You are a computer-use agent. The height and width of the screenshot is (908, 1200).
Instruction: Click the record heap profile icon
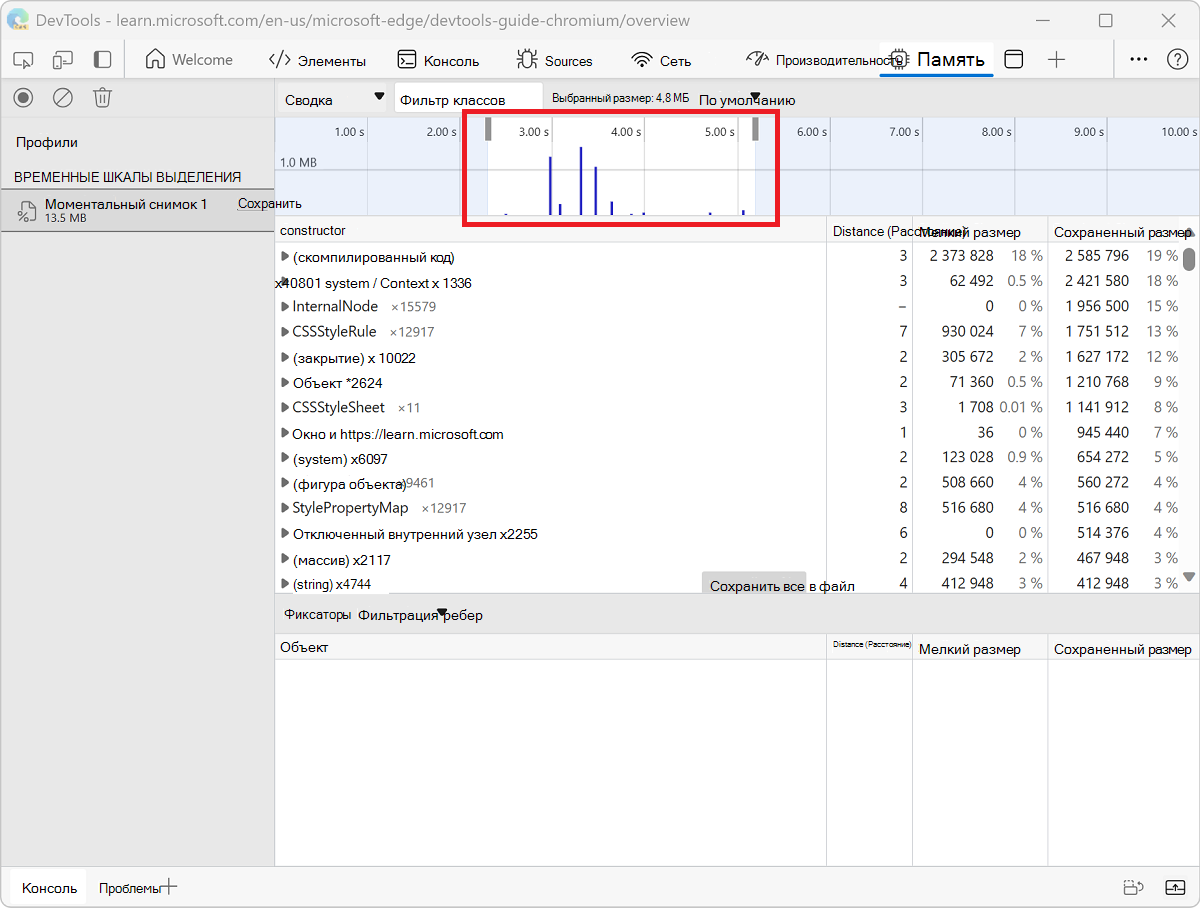(24, 97)
